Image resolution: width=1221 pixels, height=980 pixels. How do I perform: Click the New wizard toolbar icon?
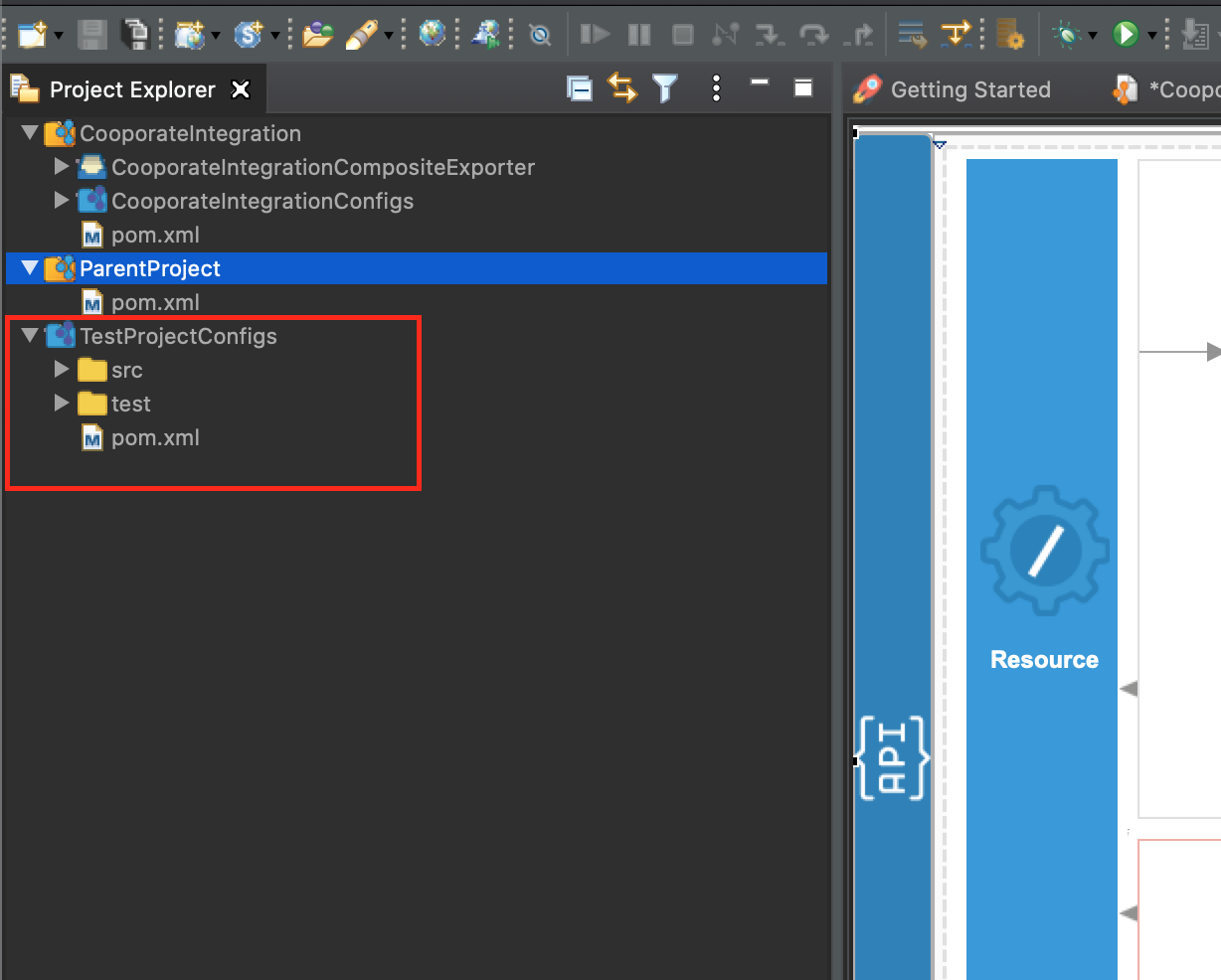click(32, 35)
